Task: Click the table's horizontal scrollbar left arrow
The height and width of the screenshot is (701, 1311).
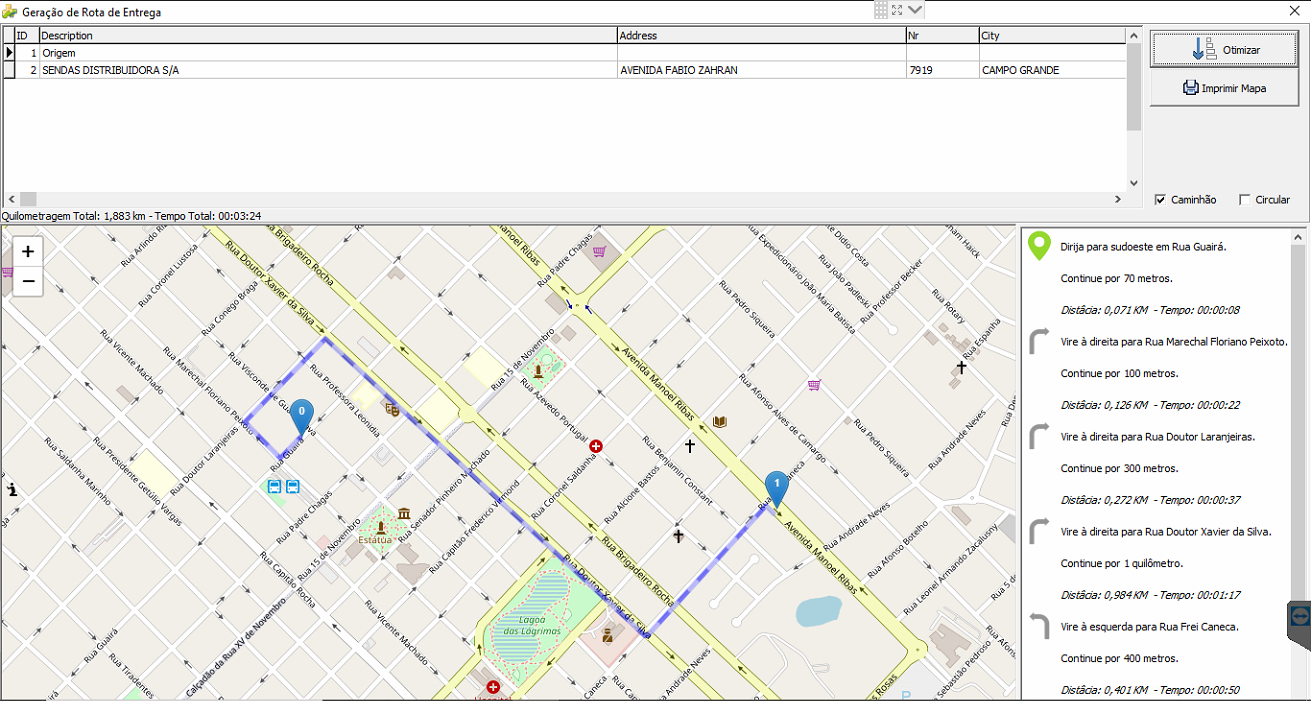Action: tap(11, 199)
